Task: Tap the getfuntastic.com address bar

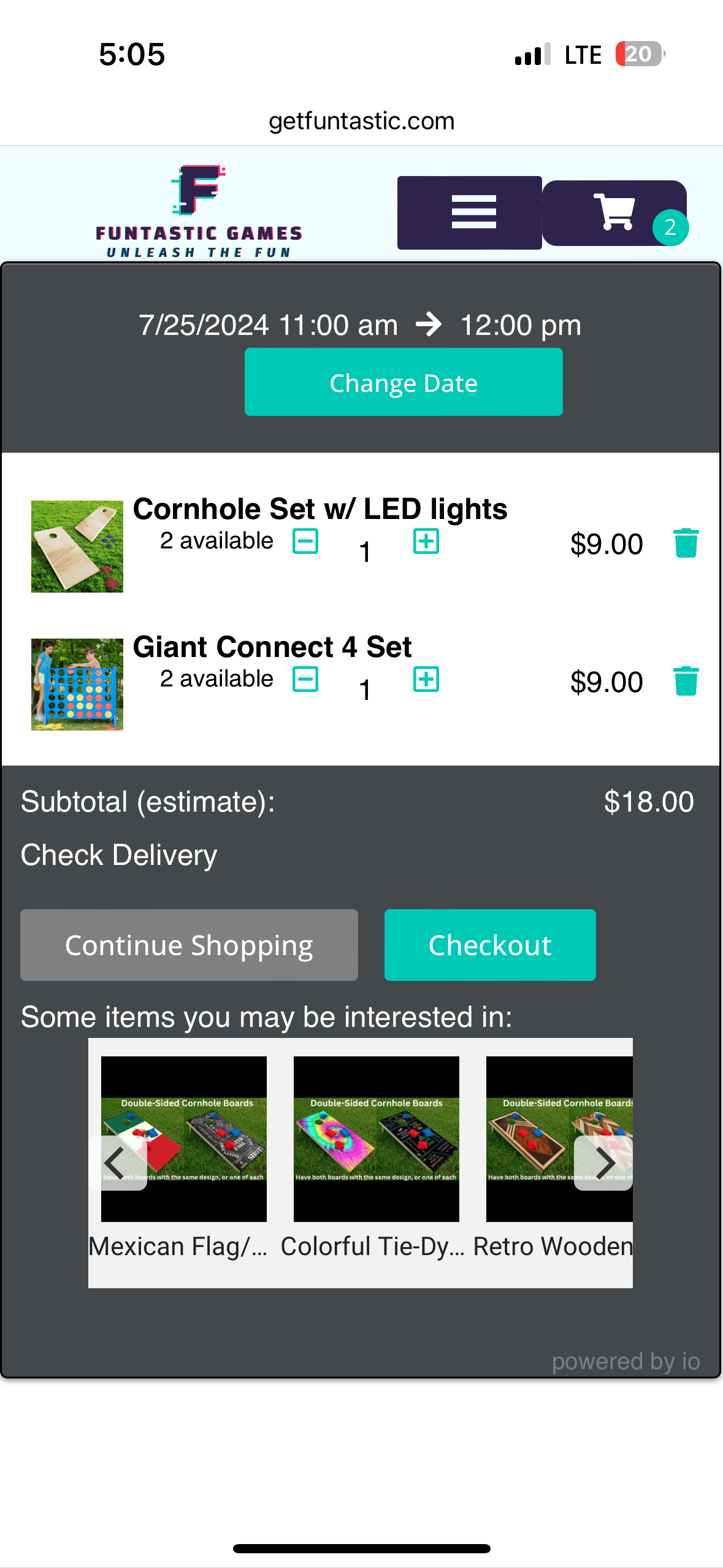Action: click(x=362, y=121)
